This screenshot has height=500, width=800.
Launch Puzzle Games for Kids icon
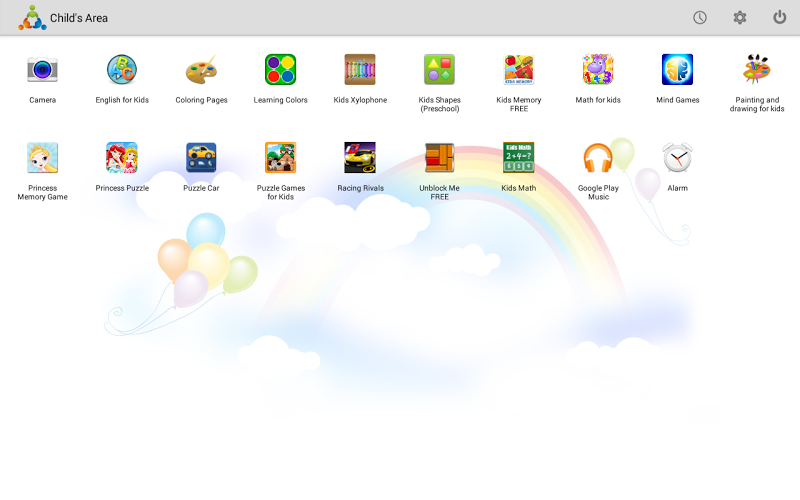coord(281,158)
